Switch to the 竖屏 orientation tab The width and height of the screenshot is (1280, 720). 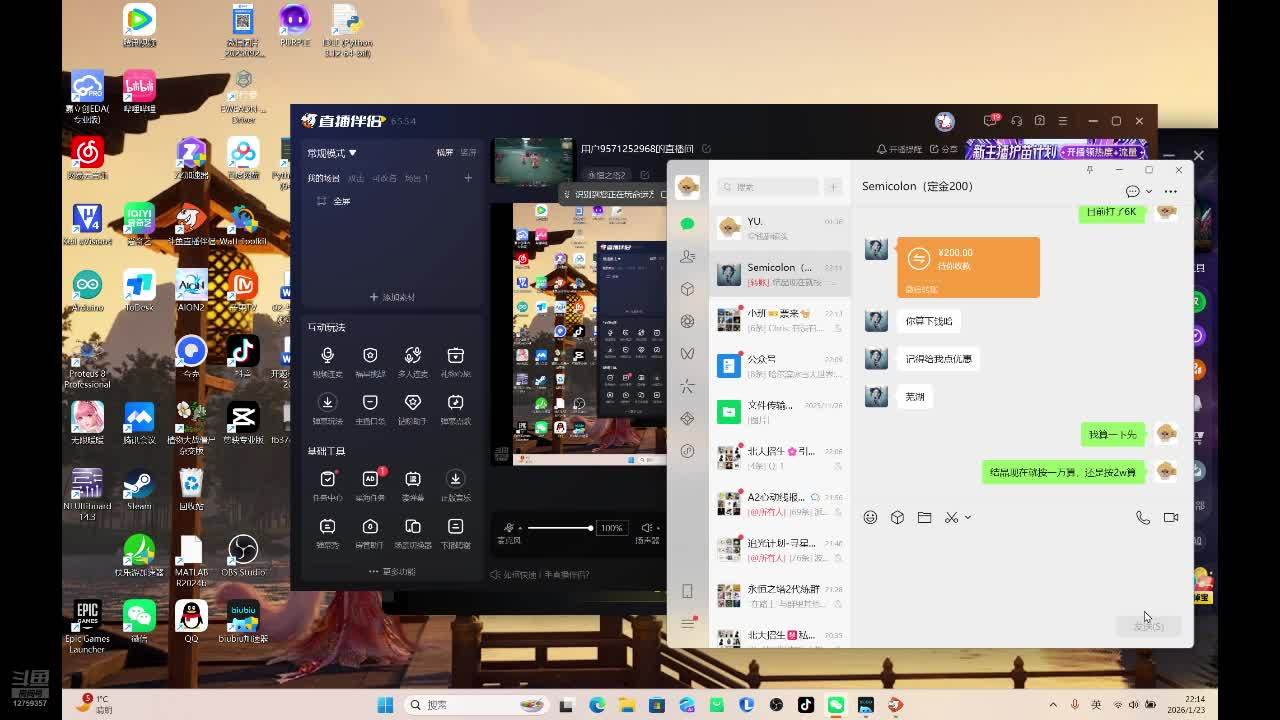coord(468,153)
